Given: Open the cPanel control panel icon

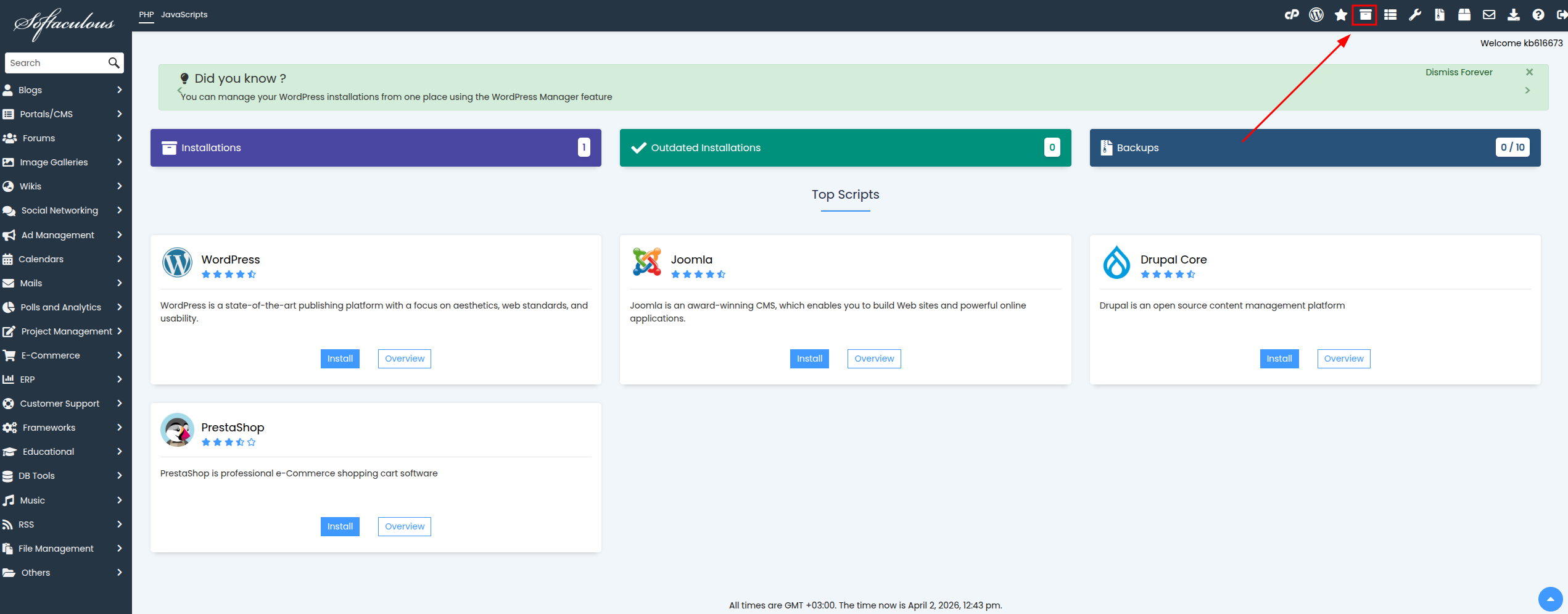Looking at the screenshot, I should (x=1292, y=15).
